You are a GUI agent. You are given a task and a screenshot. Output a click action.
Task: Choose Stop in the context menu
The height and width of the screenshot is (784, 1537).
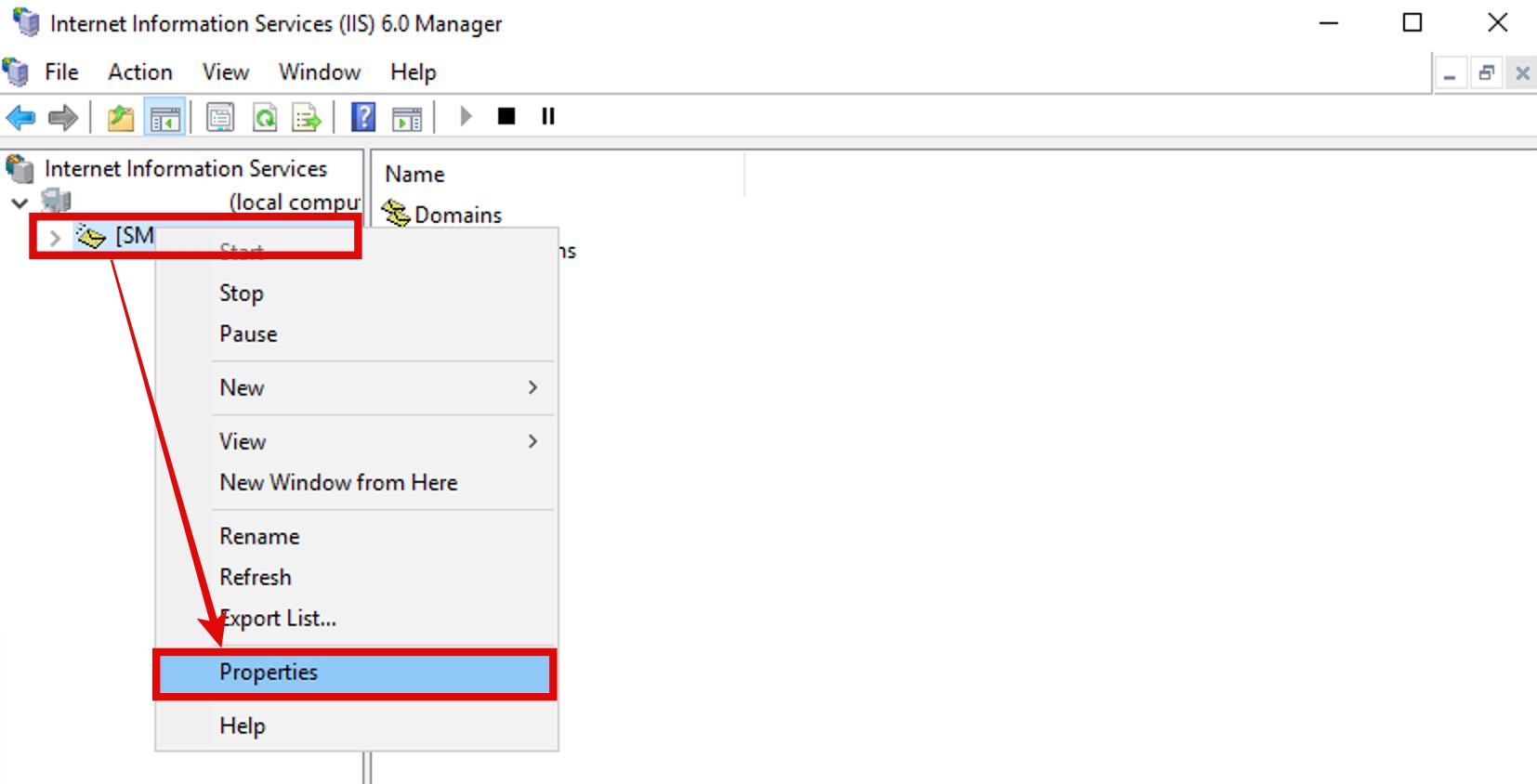point(357,294)
